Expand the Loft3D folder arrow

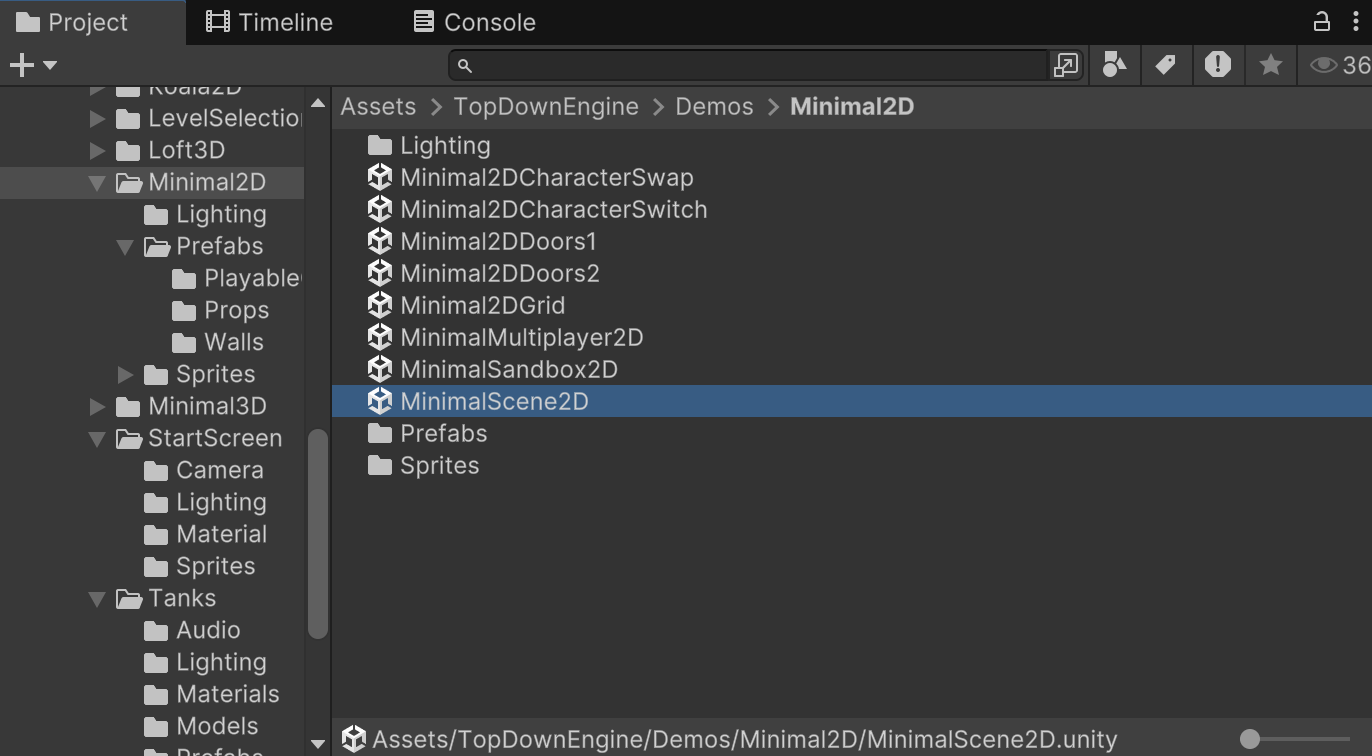point(97,150)
